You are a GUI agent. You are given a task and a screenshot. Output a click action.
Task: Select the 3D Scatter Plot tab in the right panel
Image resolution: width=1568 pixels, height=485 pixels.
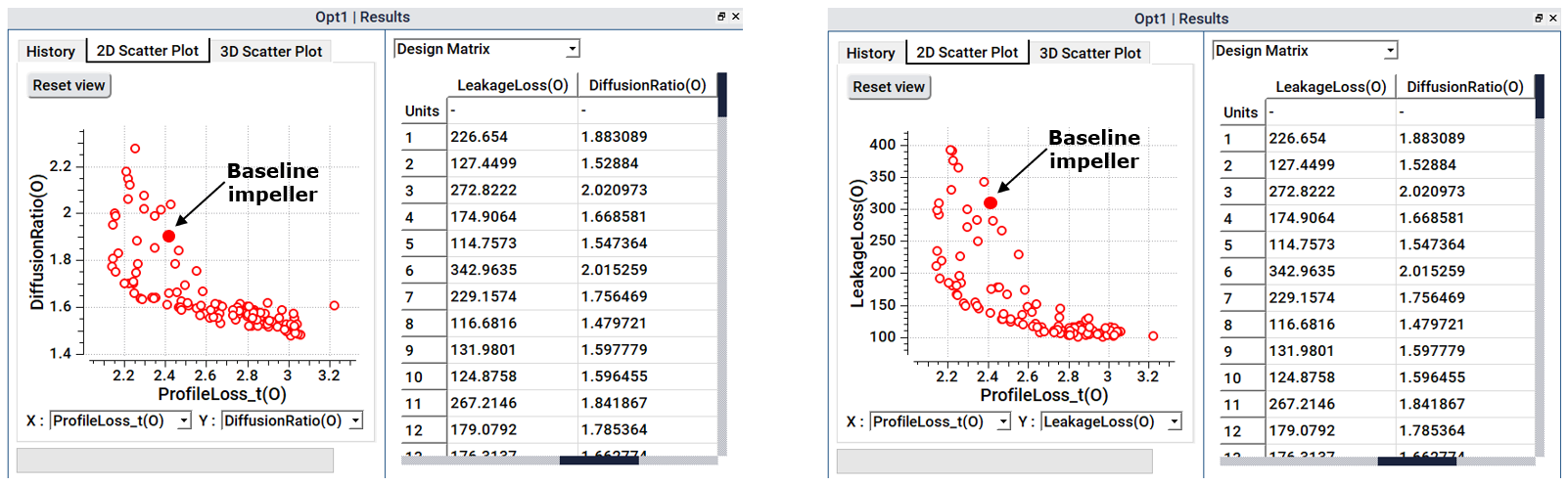(x=1089, y=53)
